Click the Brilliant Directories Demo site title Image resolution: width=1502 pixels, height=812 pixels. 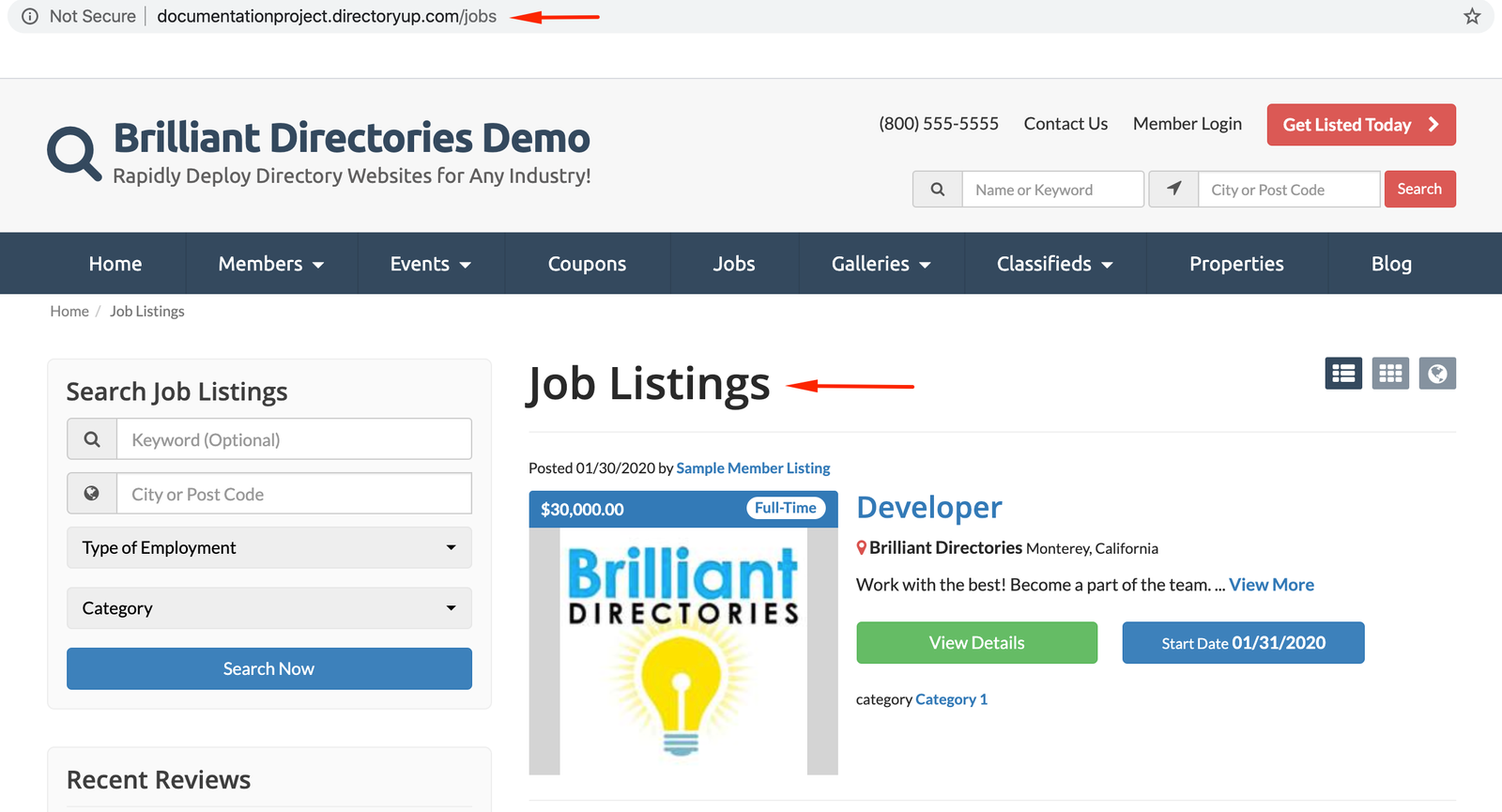point(352,138)
